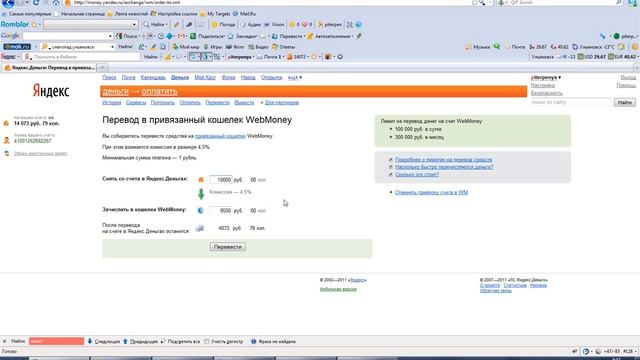Expand the ещё menu in Yandex navigation

295,77
